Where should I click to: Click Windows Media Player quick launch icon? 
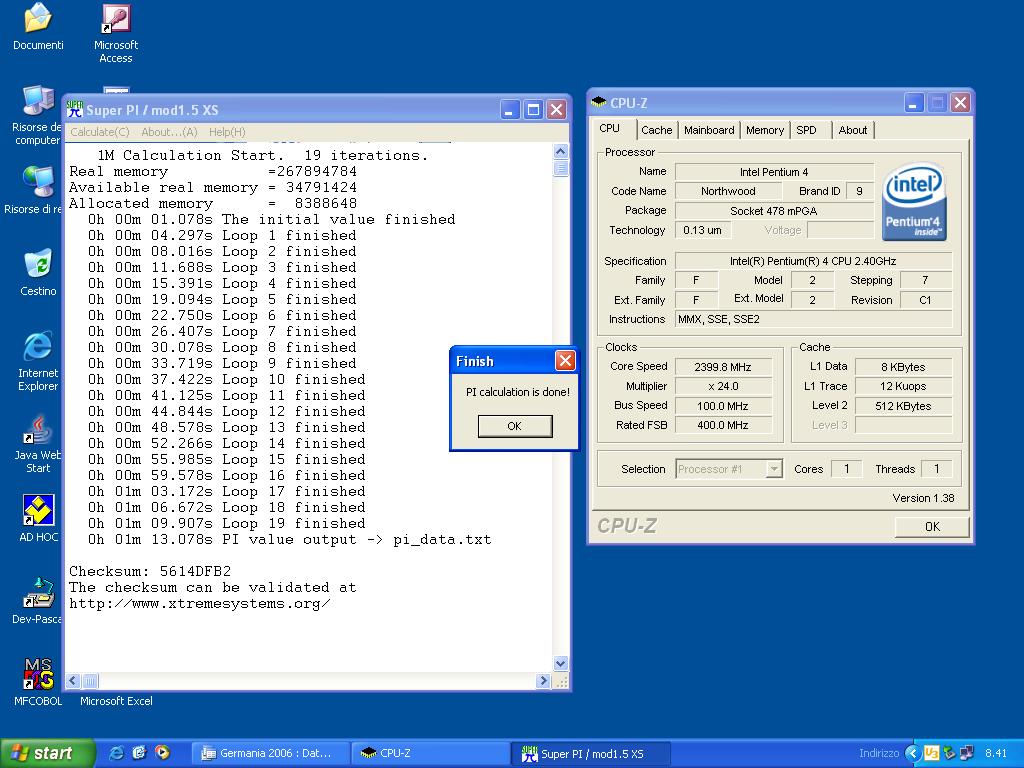(162, 753)
